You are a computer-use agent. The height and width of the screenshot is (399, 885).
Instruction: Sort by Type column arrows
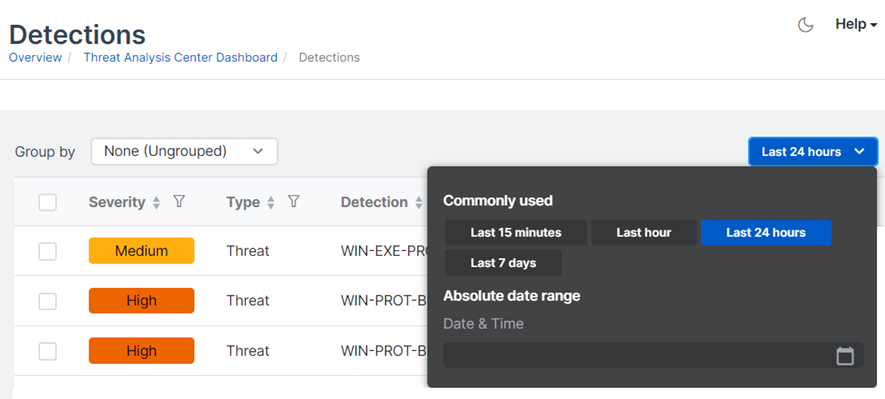click(x=271, y=203)
